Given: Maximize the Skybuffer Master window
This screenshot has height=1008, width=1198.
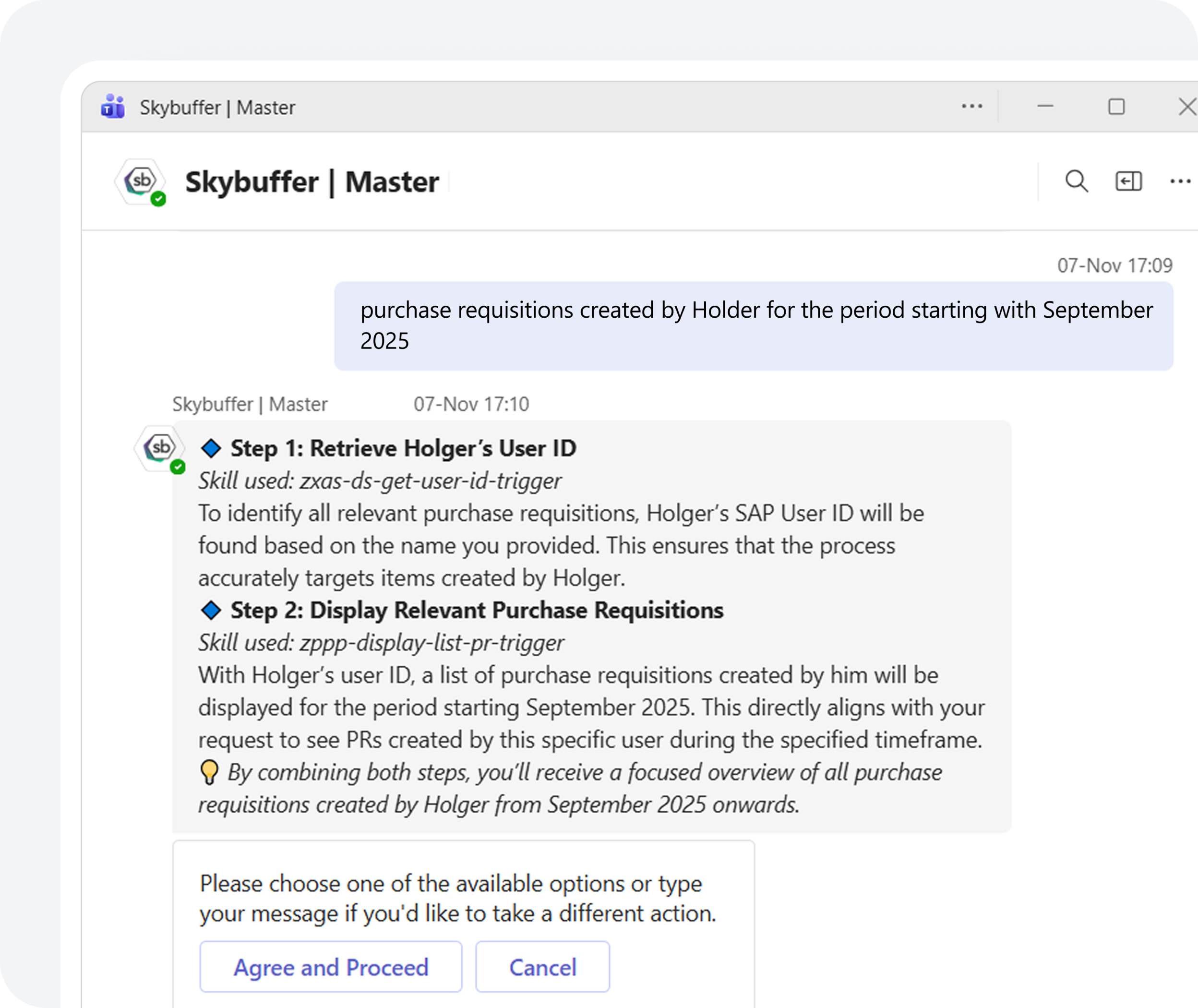Looking at the screenshot, I should tap(1116, 107).
